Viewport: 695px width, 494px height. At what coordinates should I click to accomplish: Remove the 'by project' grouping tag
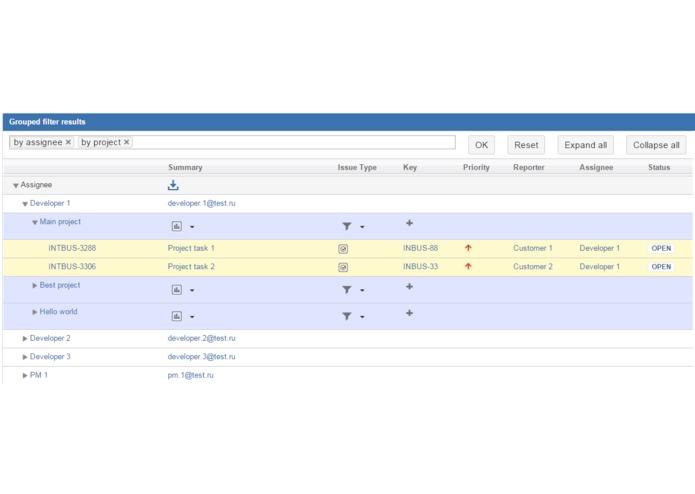click(x=126, y=142)
